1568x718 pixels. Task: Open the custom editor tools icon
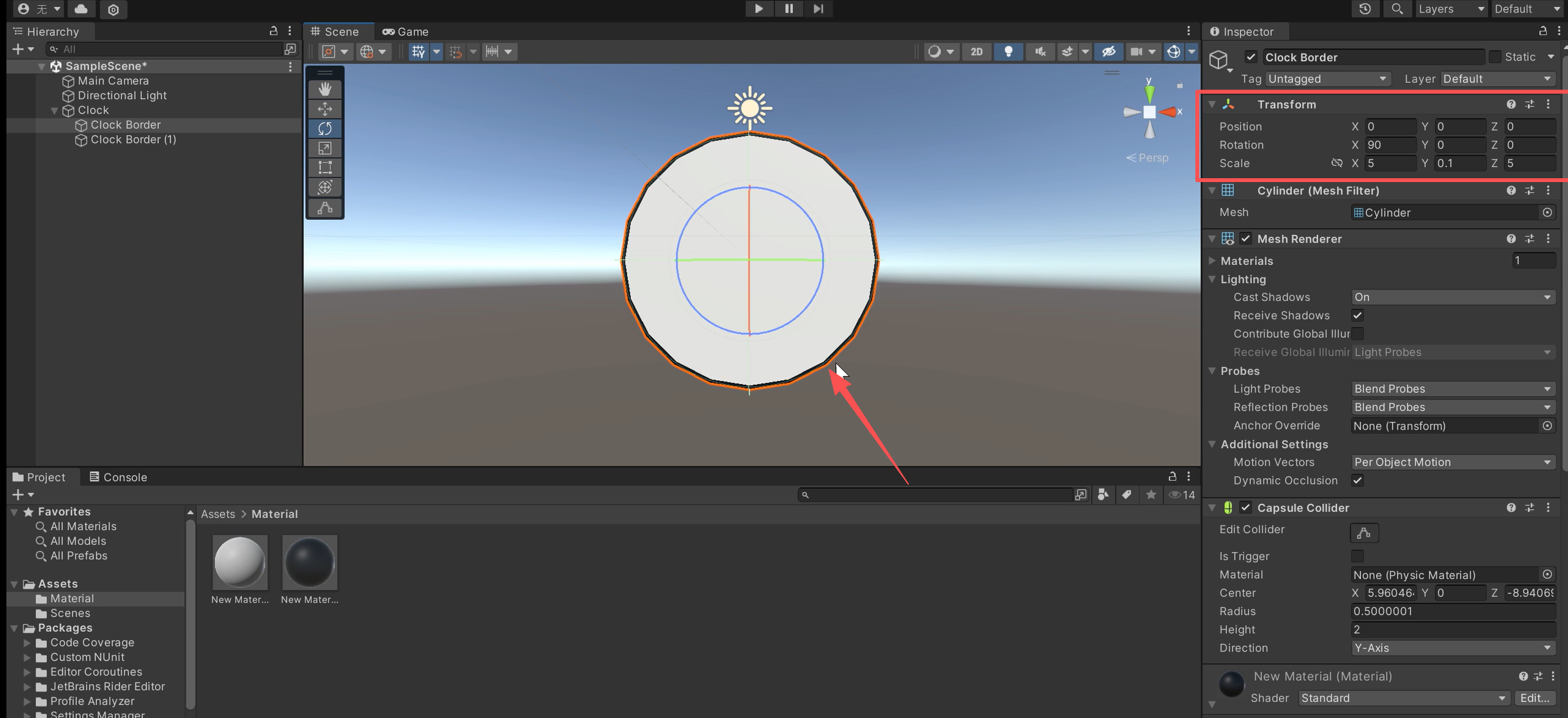[325, 208]
